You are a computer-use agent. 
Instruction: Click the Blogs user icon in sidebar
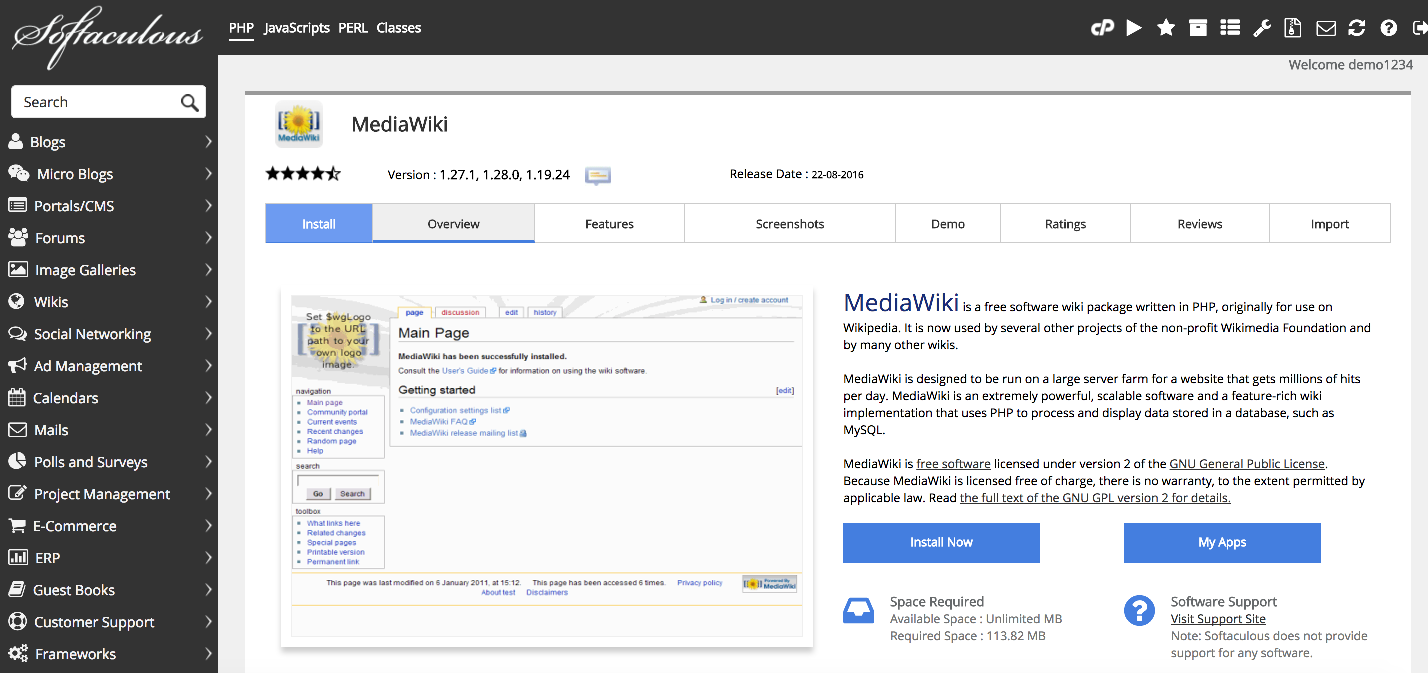point(16,141)
